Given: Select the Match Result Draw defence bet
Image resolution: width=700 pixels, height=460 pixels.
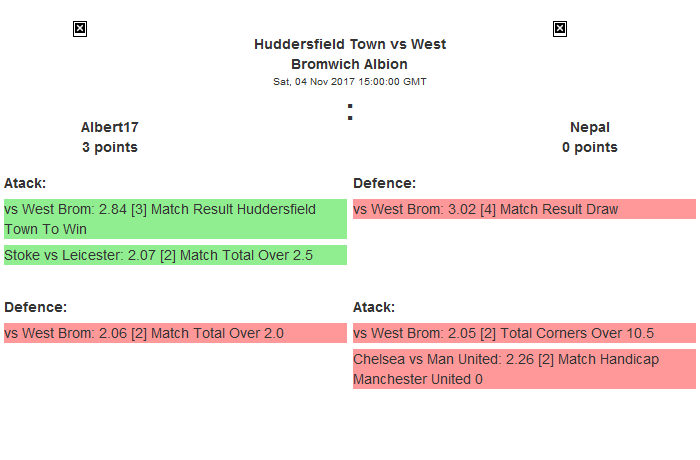Looking at the screenshot, I should 524,209.
